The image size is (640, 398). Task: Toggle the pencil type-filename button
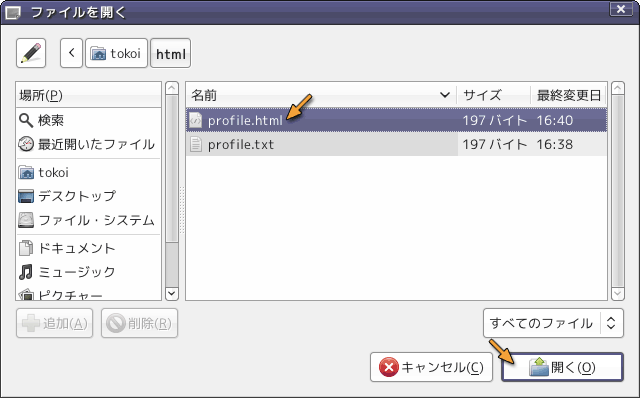coord(31,53)
